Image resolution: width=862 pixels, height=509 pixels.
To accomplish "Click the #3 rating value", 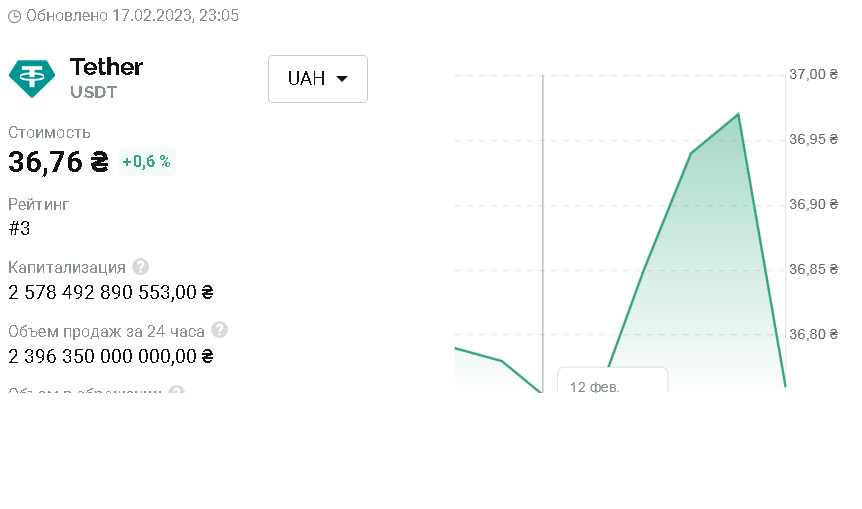I will (19, 228).
